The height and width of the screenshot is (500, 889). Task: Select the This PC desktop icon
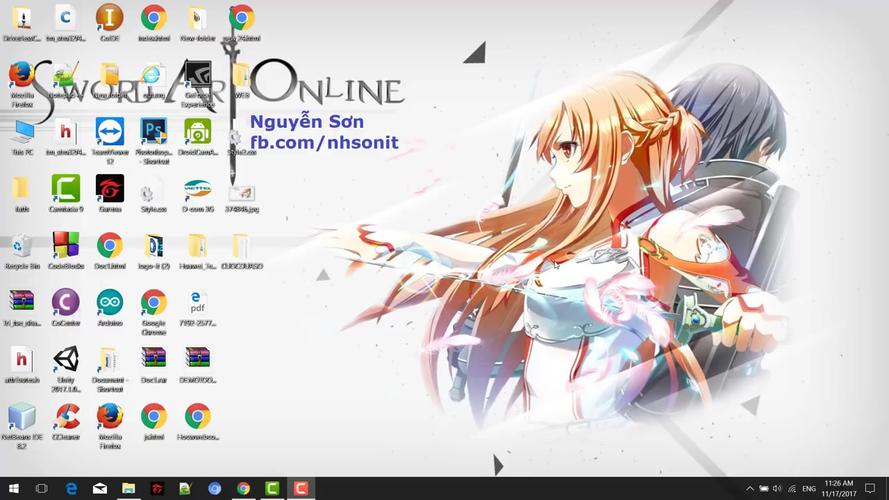22,132
